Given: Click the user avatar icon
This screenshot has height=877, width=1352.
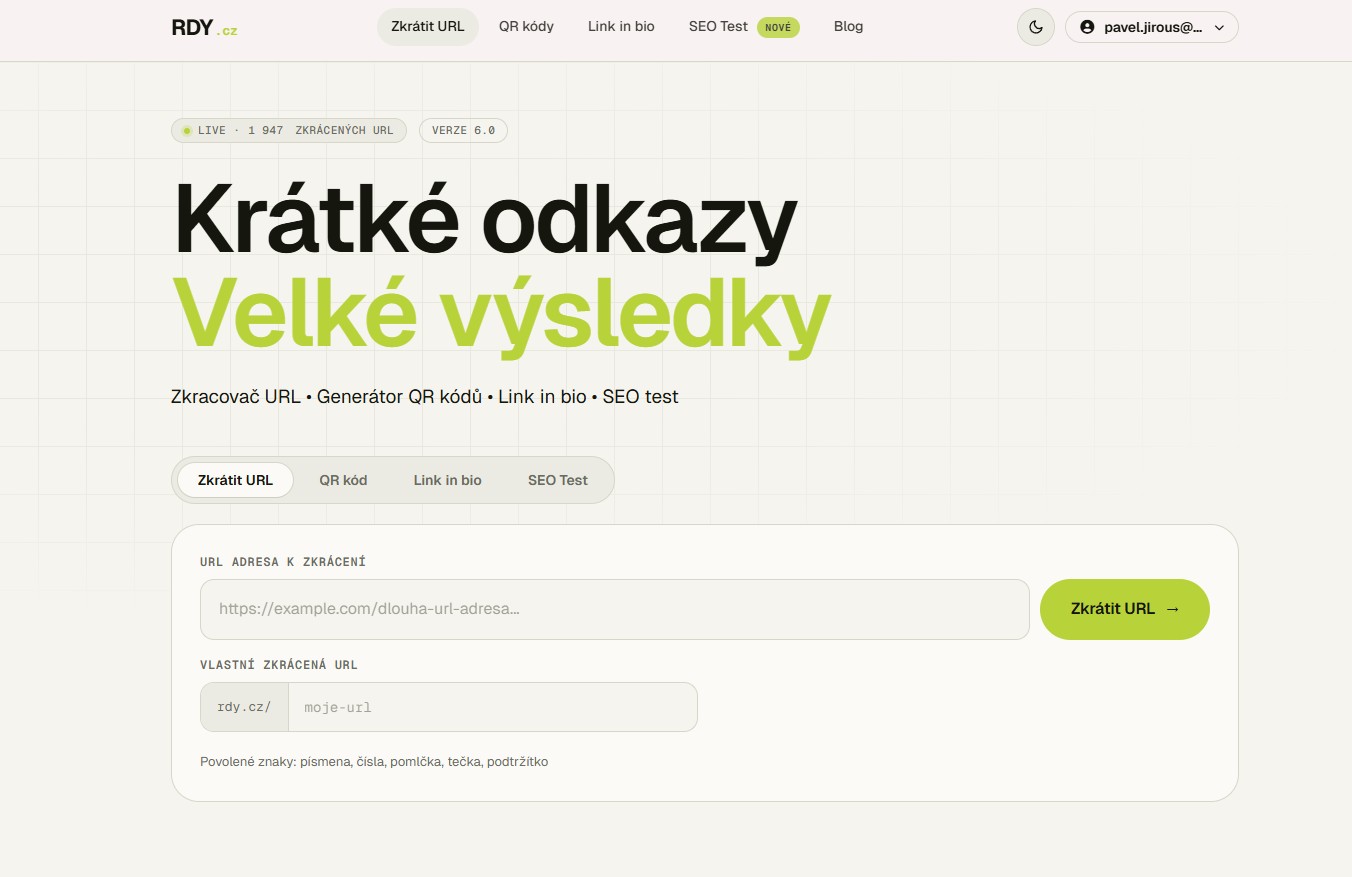Looking at the screenshot, I should (1087, 28).
